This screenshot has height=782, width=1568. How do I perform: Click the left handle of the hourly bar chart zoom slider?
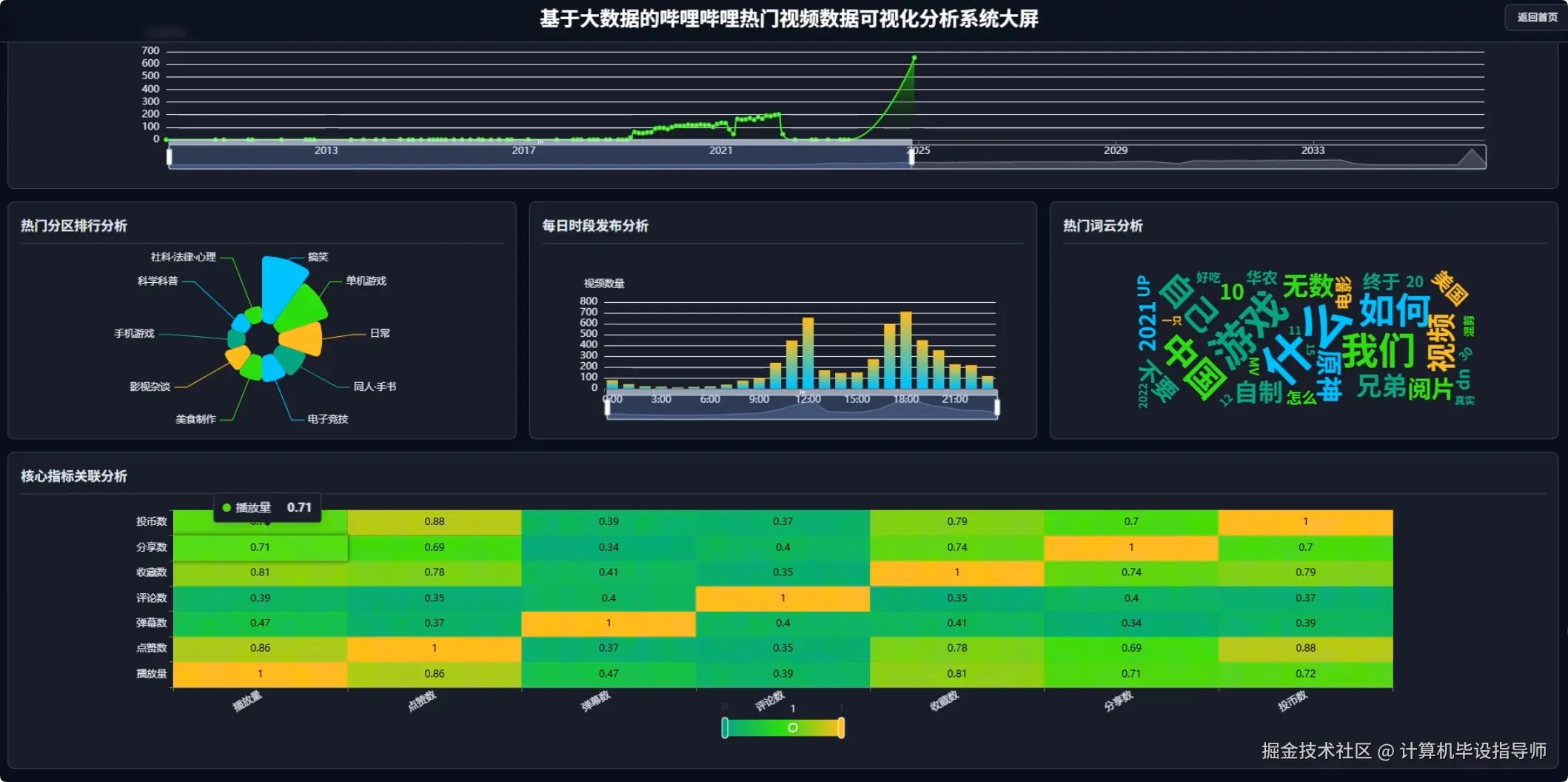[x=607, y=407]
